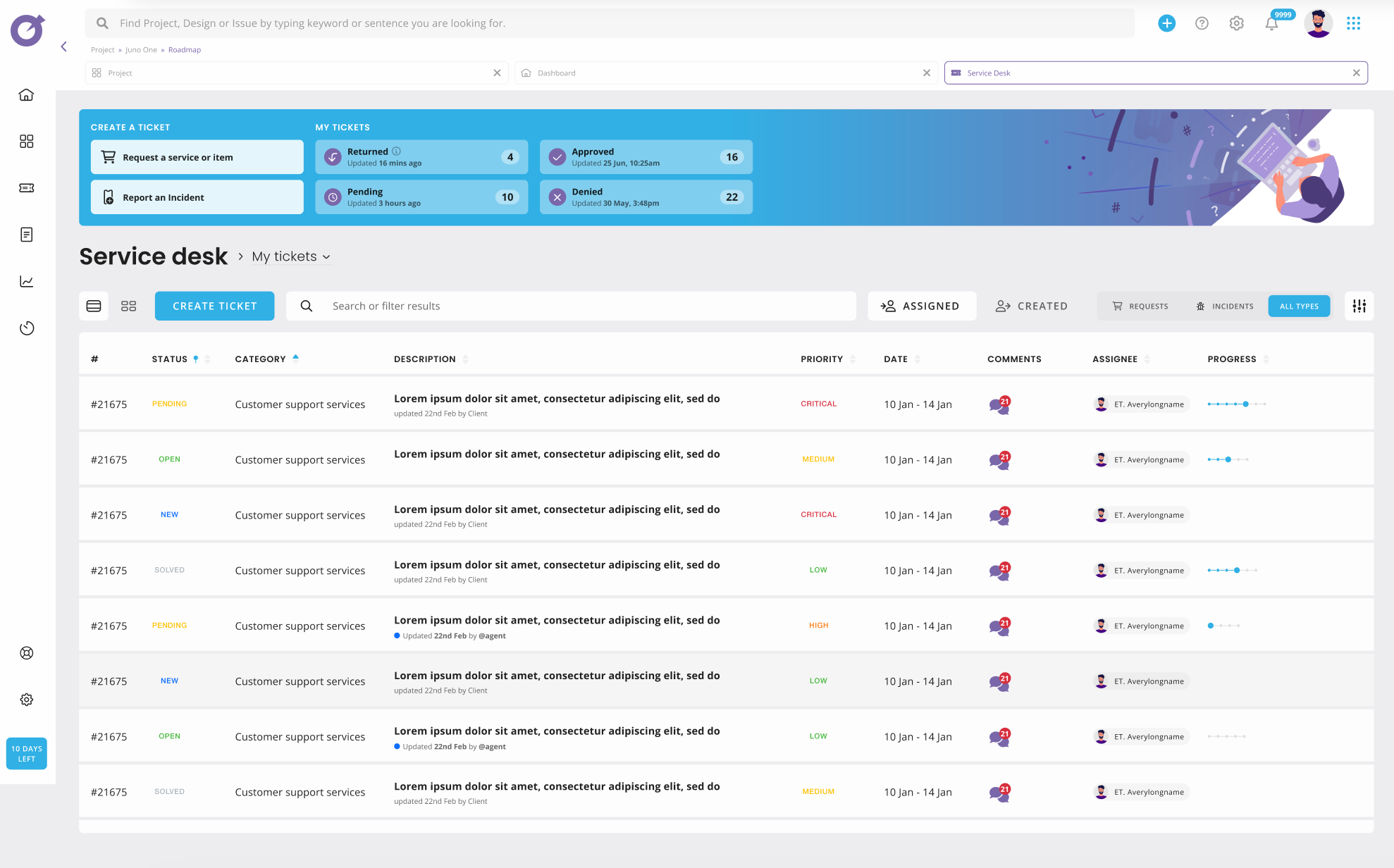
Task: Open notifications bell with 9999 badge
Action: [x=1271, y=23]
